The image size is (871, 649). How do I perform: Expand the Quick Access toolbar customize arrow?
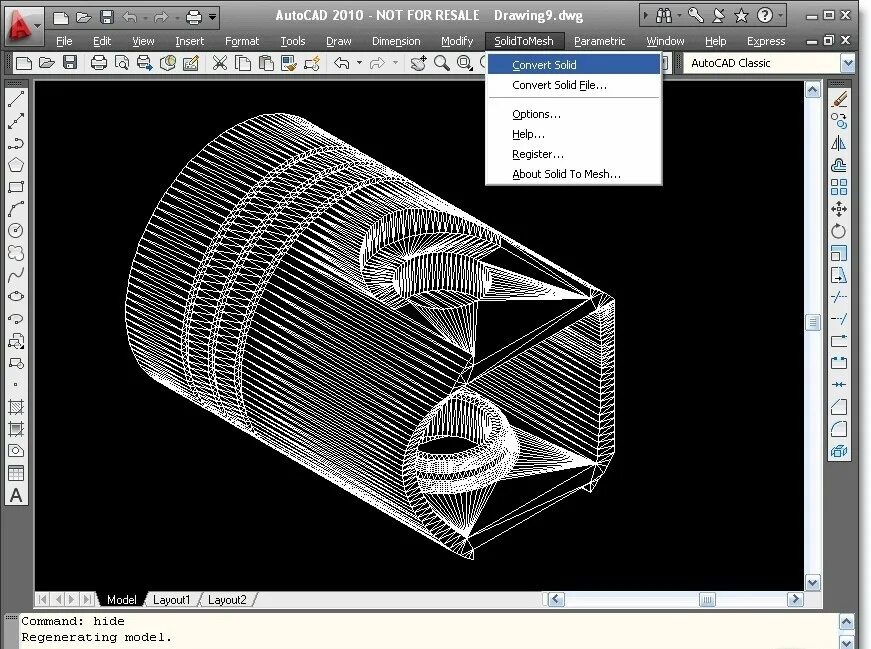click(212, 17)
